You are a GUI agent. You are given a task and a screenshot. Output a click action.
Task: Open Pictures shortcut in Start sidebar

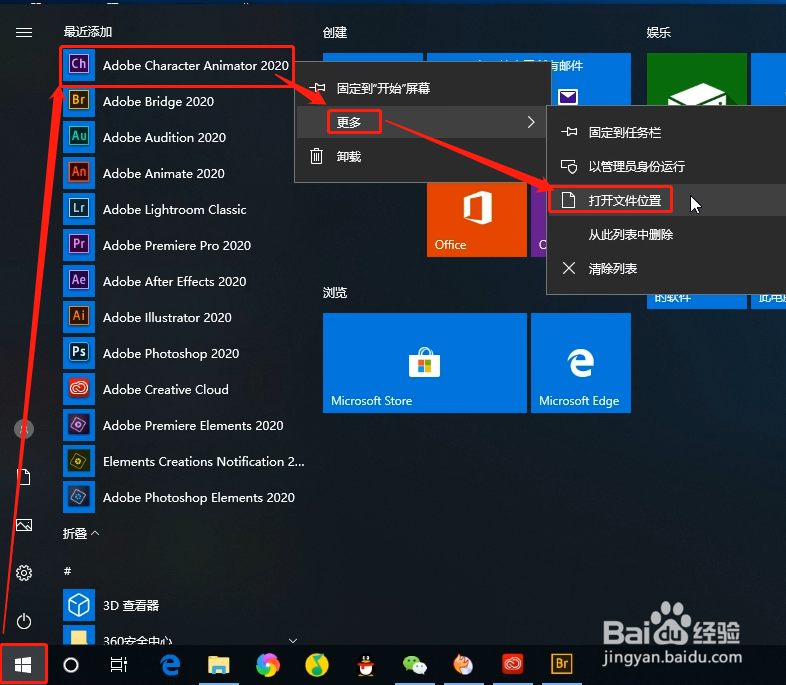[24, 525]
